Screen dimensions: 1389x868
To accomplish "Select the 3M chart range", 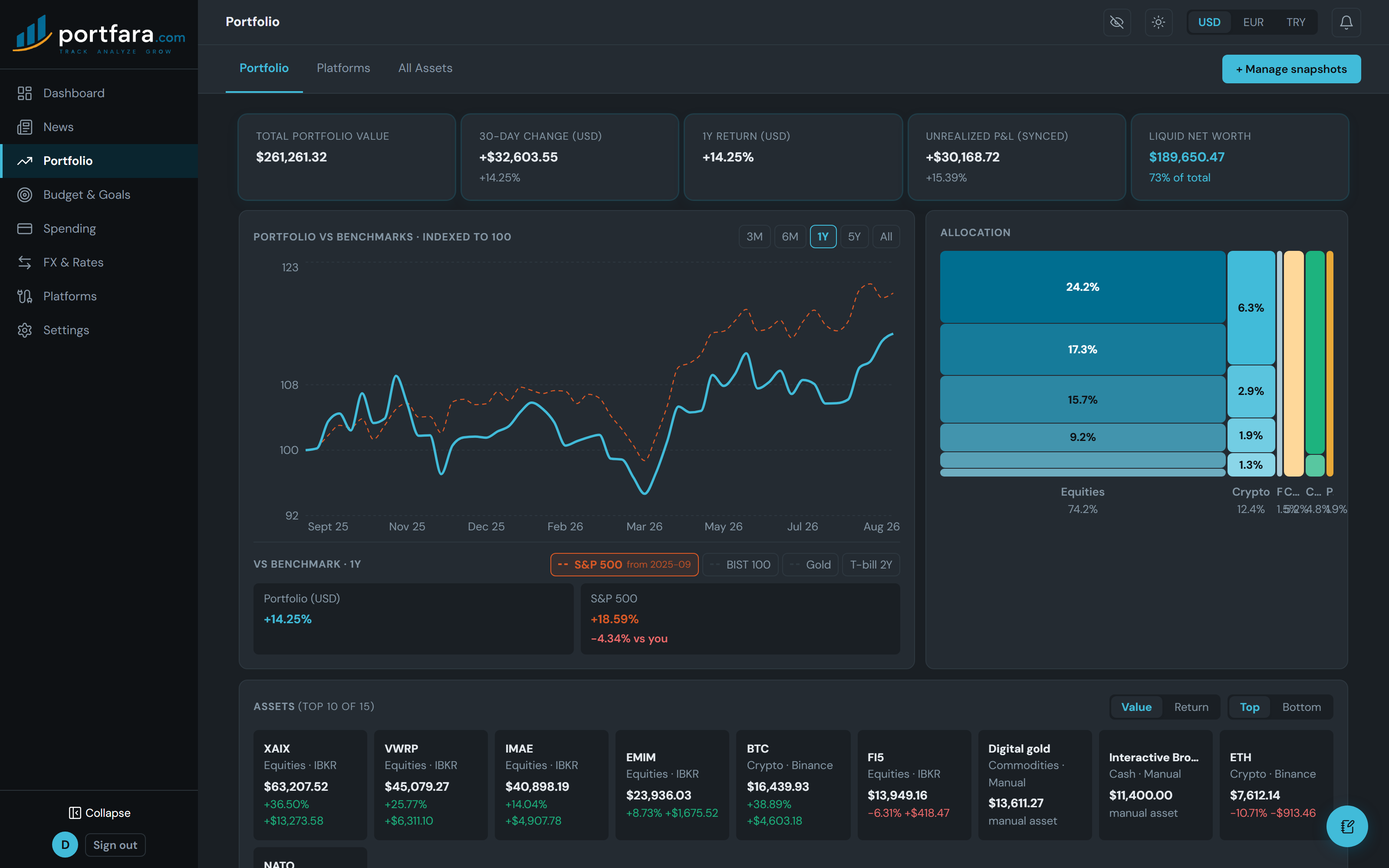I will tap(754, 237).
